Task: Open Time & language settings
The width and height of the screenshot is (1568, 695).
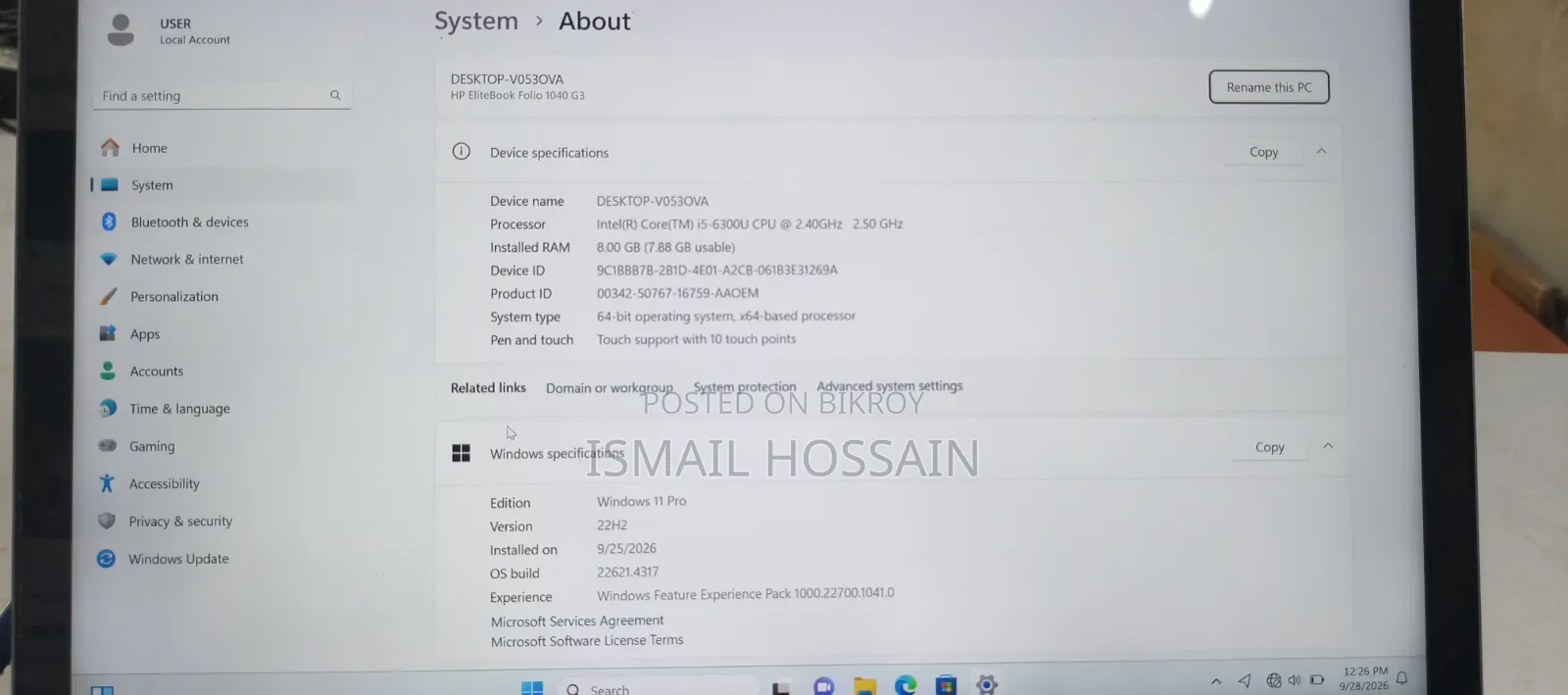Action: coord(179,409)
